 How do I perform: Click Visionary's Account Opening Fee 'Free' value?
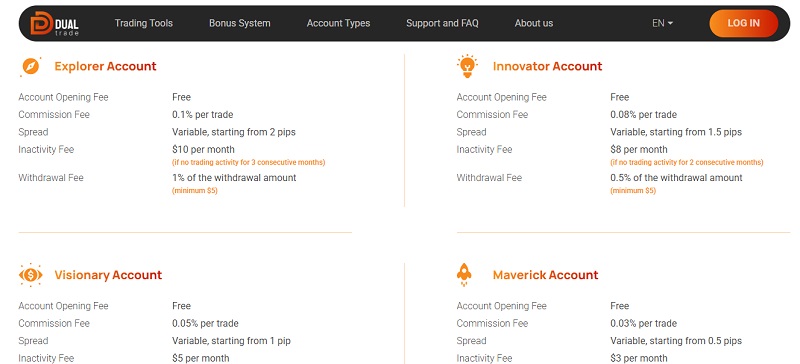click(181, 306)
